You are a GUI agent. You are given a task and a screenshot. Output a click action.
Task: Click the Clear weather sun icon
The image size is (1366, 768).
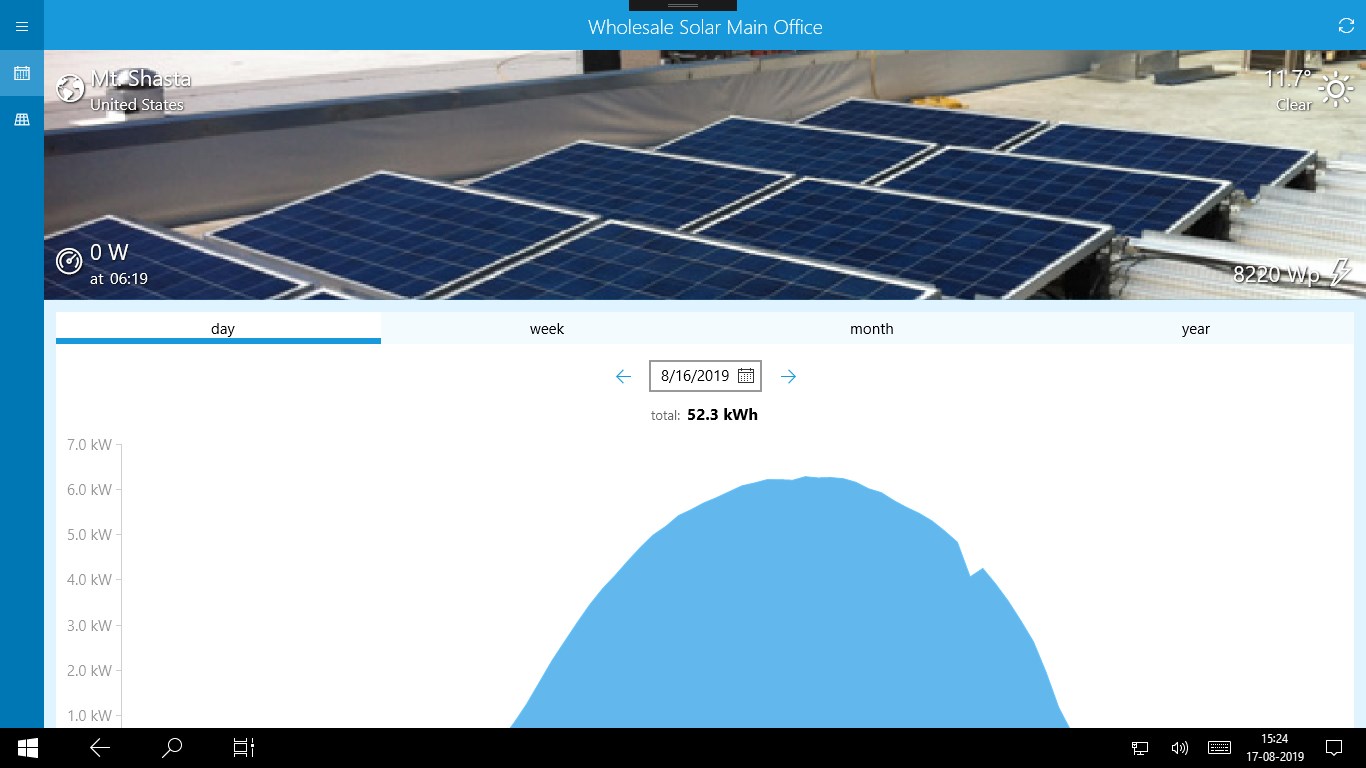pyautogui.click(x=1337, y=89)
